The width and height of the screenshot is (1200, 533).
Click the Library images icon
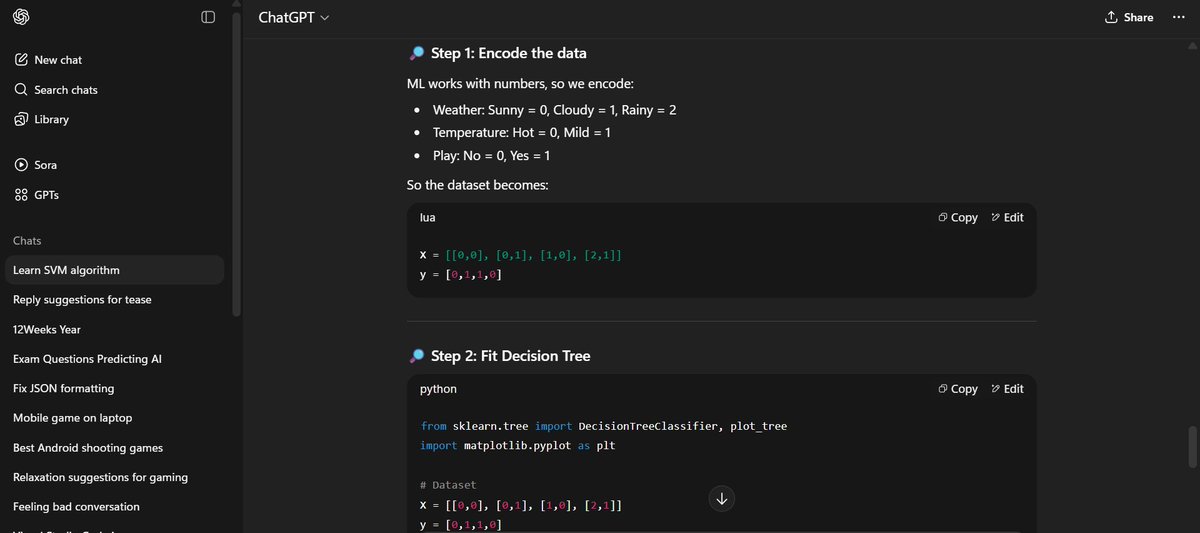click(21, 119)
